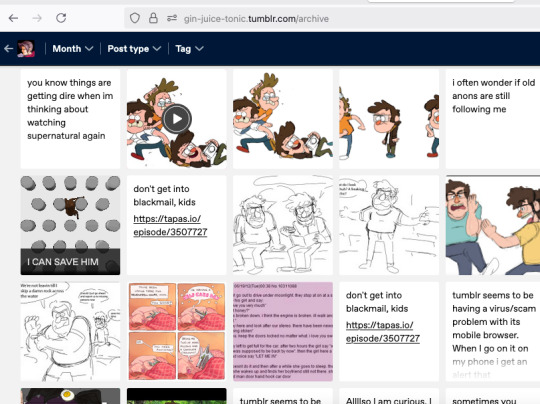The width and height of the screenshot is (540, 404).
Task: Open the old anons still following text post
Action: pos(493,119)
